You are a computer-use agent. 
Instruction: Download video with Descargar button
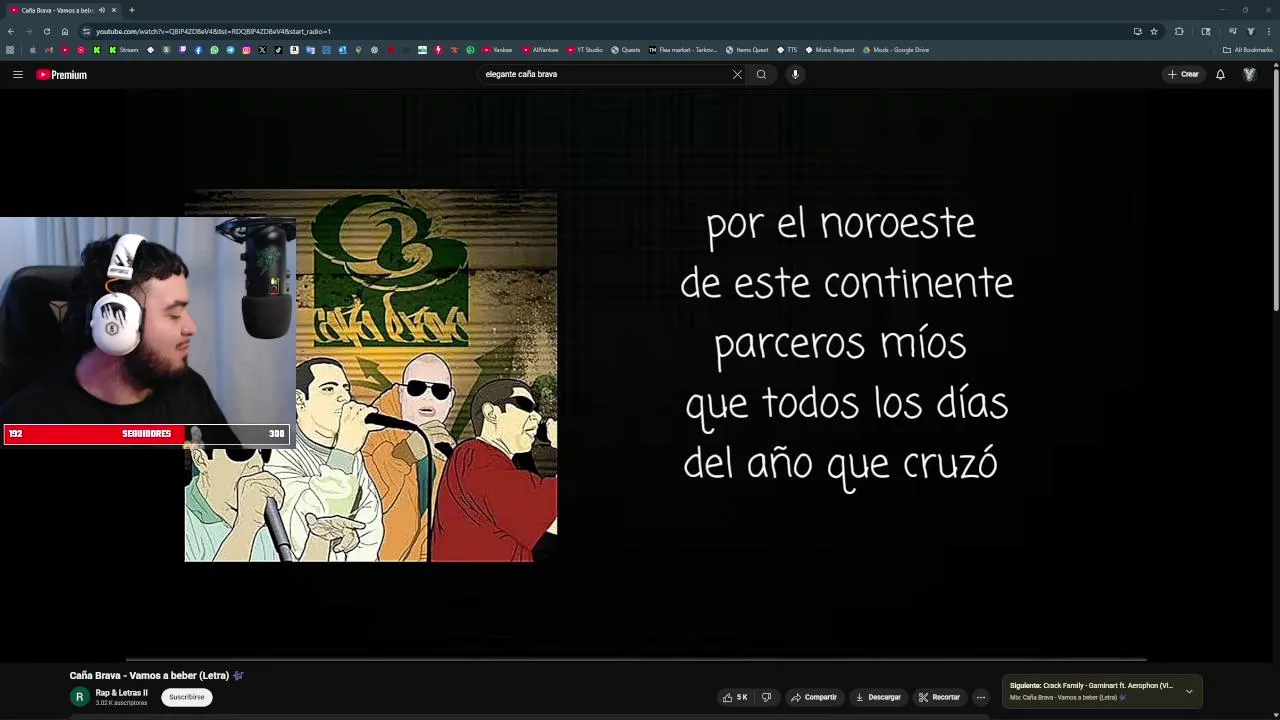click(x=878, y=697)
